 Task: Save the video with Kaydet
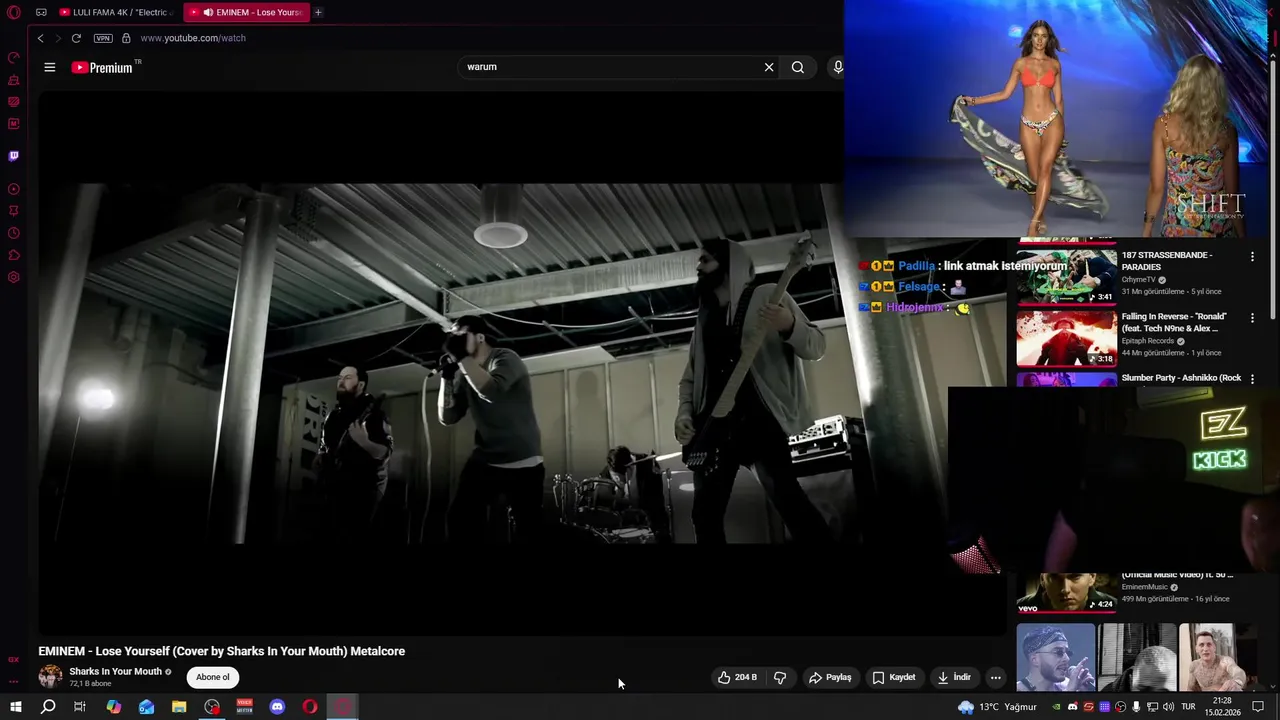894,677
